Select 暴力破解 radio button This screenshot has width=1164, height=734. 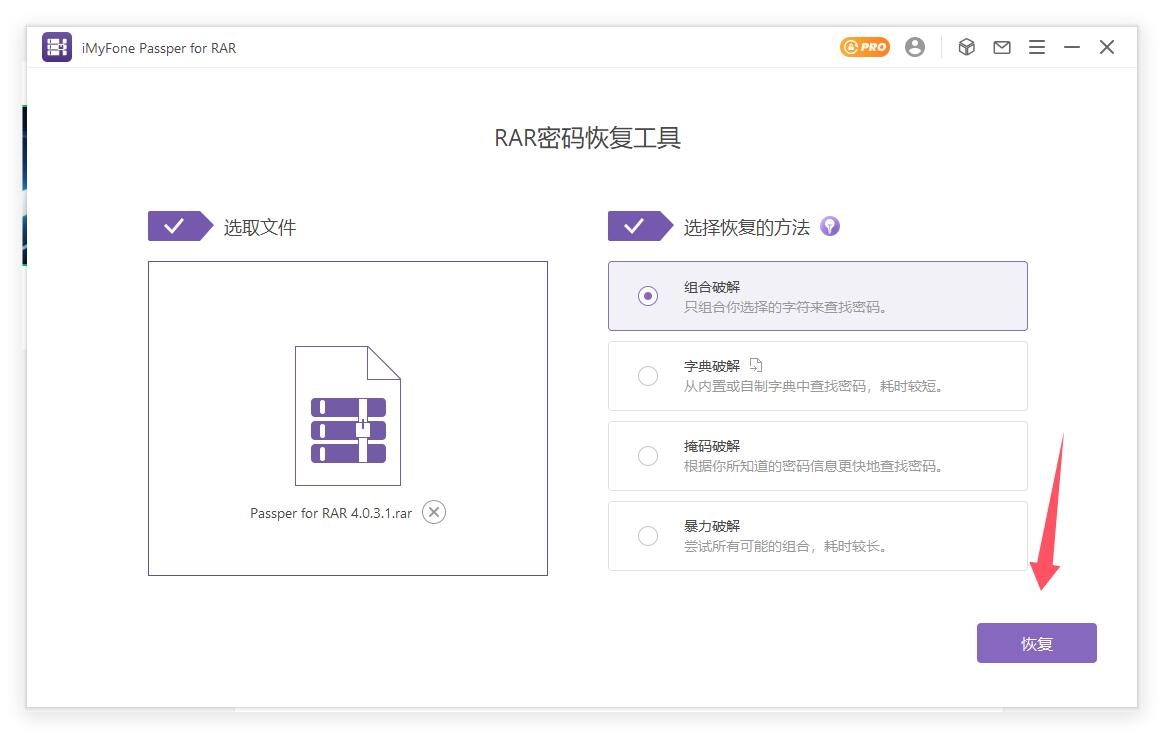647,536
